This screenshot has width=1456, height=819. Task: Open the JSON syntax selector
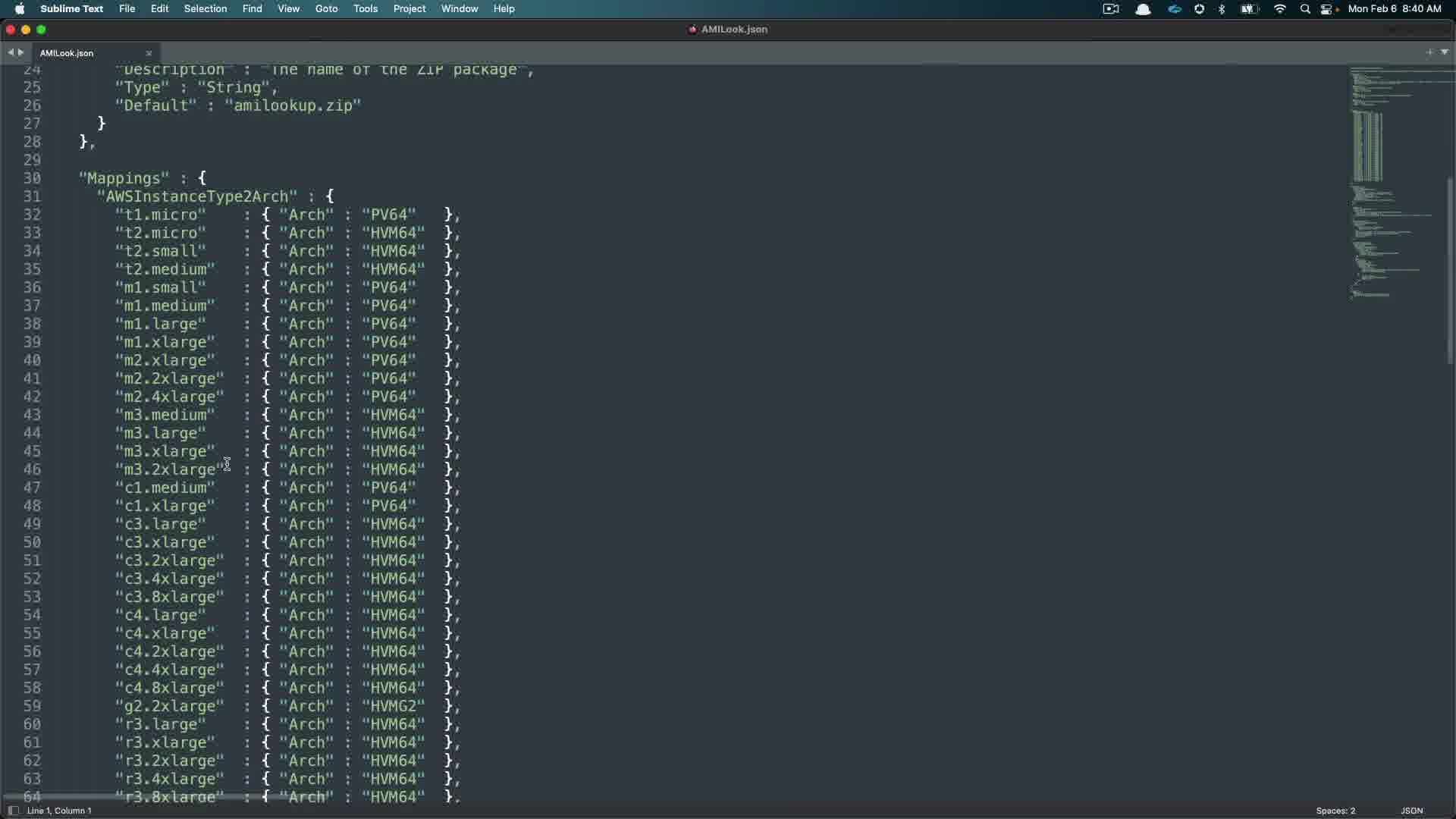point(1411,811)
